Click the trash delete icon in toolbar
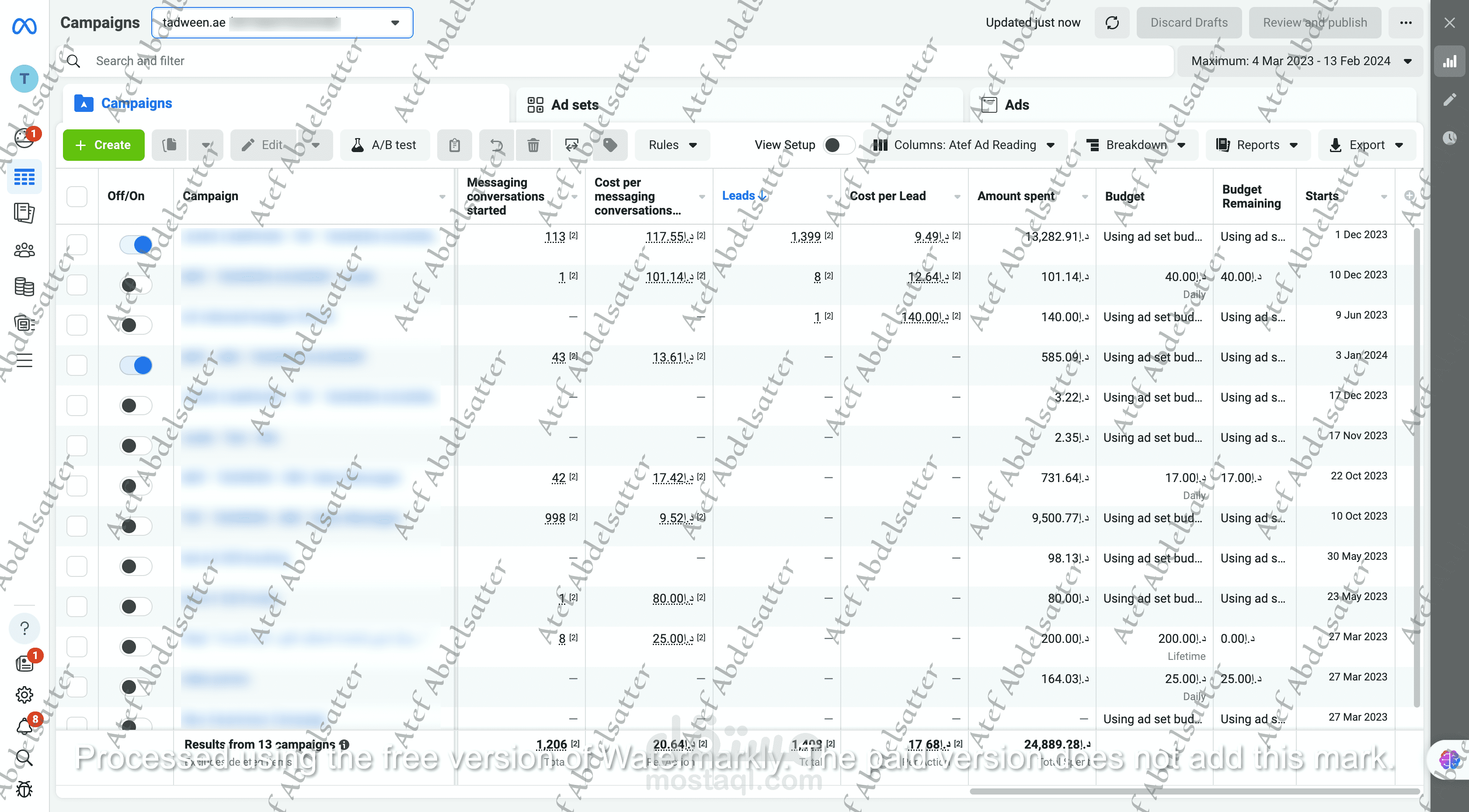1469x812 pixels. (x=533, y=145)
